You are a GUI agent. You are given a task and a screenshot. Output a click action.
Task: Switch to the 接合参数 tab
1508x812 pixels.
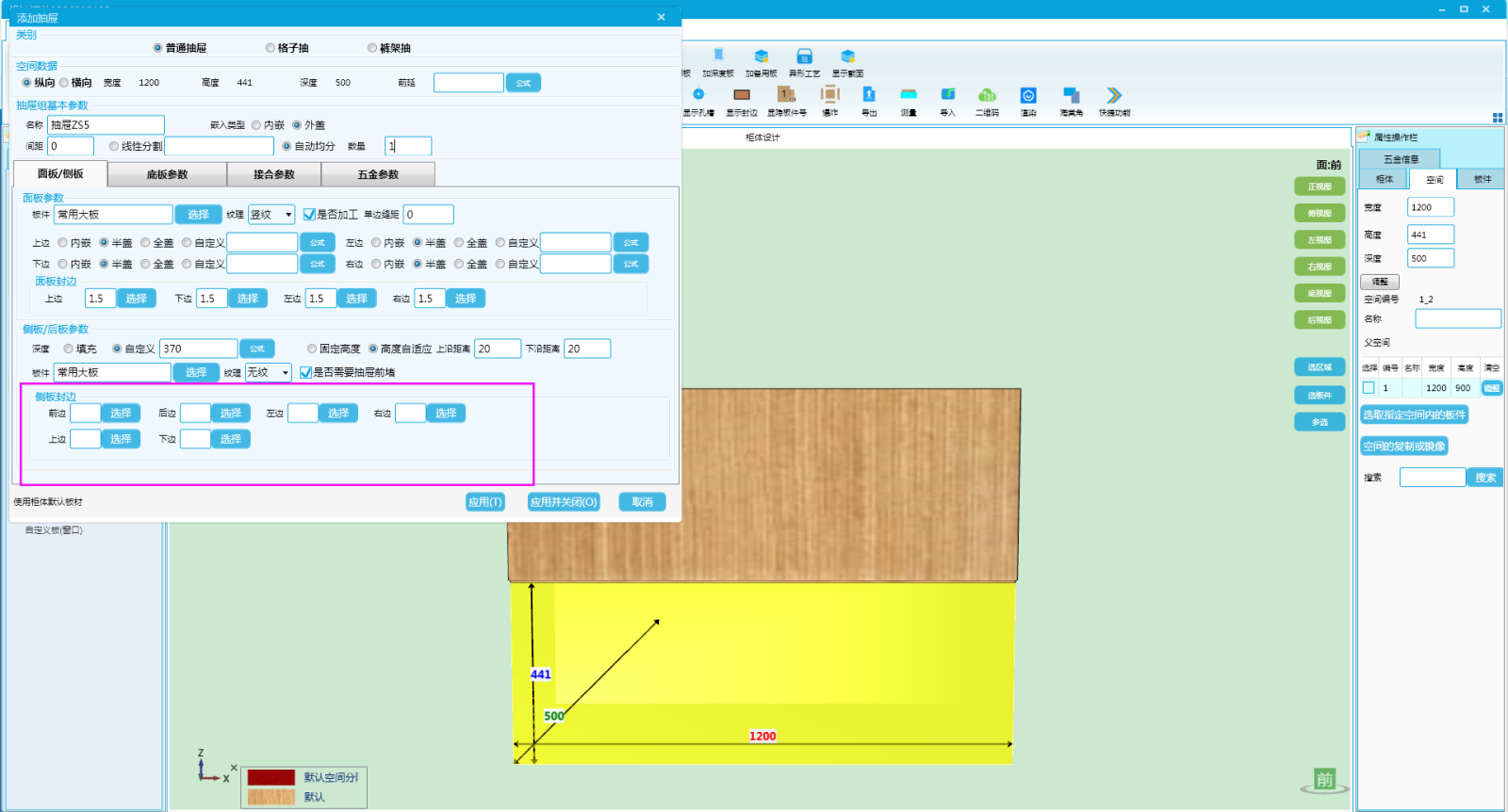click(x=274, y=174)
